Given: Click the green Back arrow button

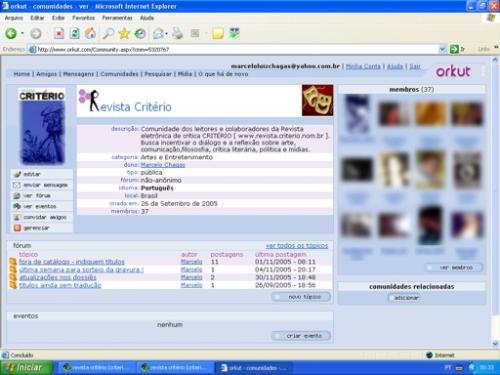Looking at the screenshot, I should tap(11, 33).
